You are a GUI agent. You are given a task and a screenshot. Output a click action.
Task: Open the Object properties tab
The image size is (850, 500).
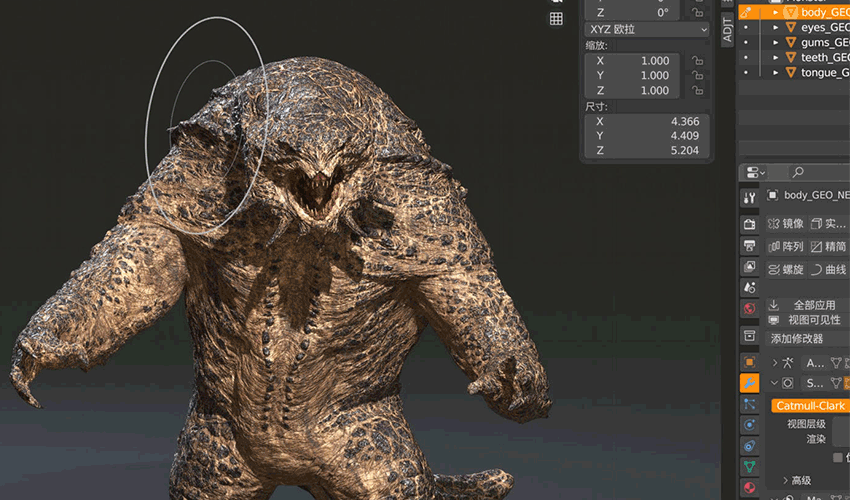tap(750, 362)
